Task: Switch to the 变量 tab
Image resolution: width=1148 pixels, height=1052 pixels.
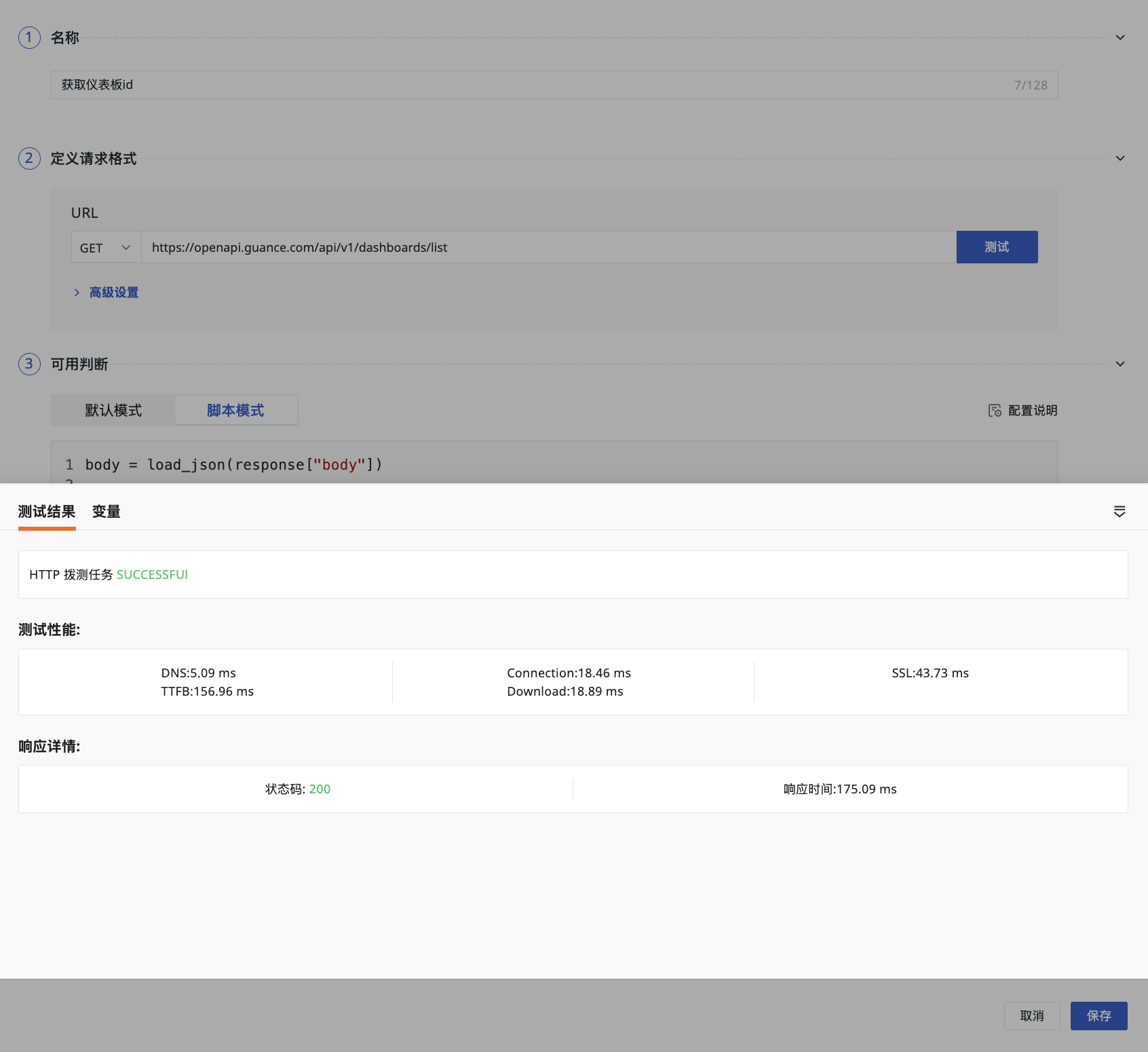Action: (x=107, y=512)
